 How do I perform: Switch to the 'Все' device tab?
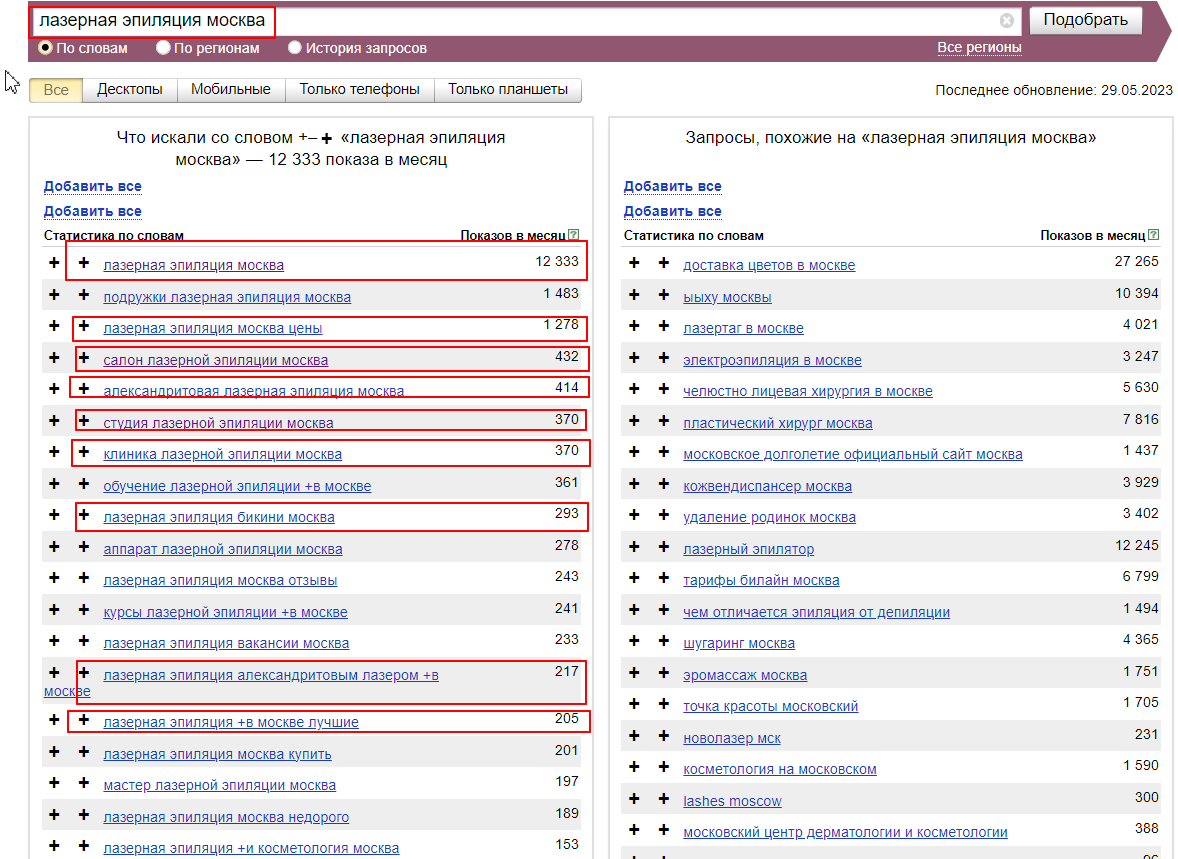coord(56,90)
